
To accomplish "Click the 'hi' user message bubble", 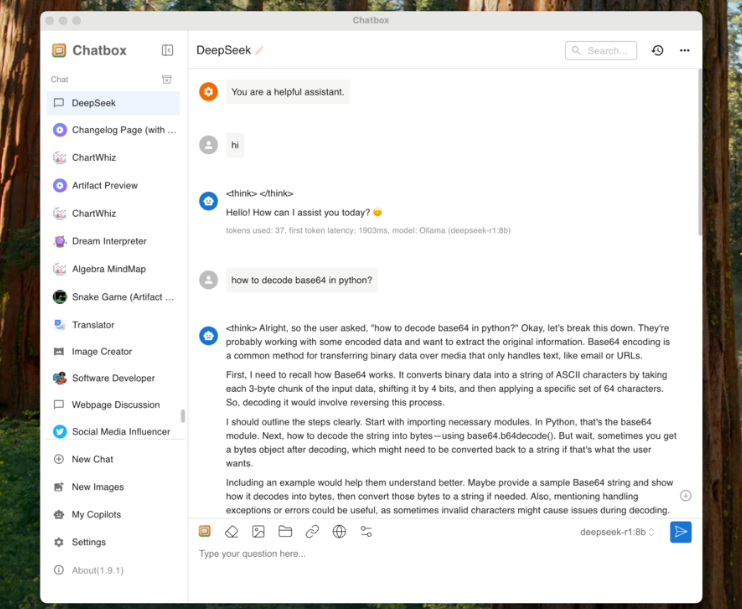I will pyautogui.click(x=235, y=145).
